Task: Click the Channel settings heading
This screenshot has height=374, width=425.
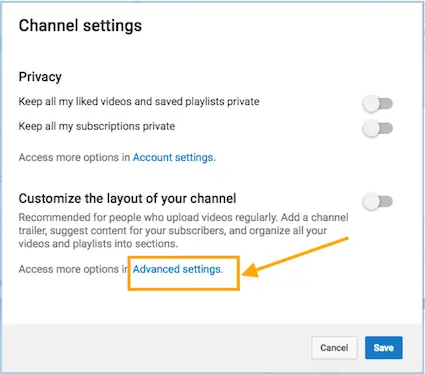Action: coord(80,26)
